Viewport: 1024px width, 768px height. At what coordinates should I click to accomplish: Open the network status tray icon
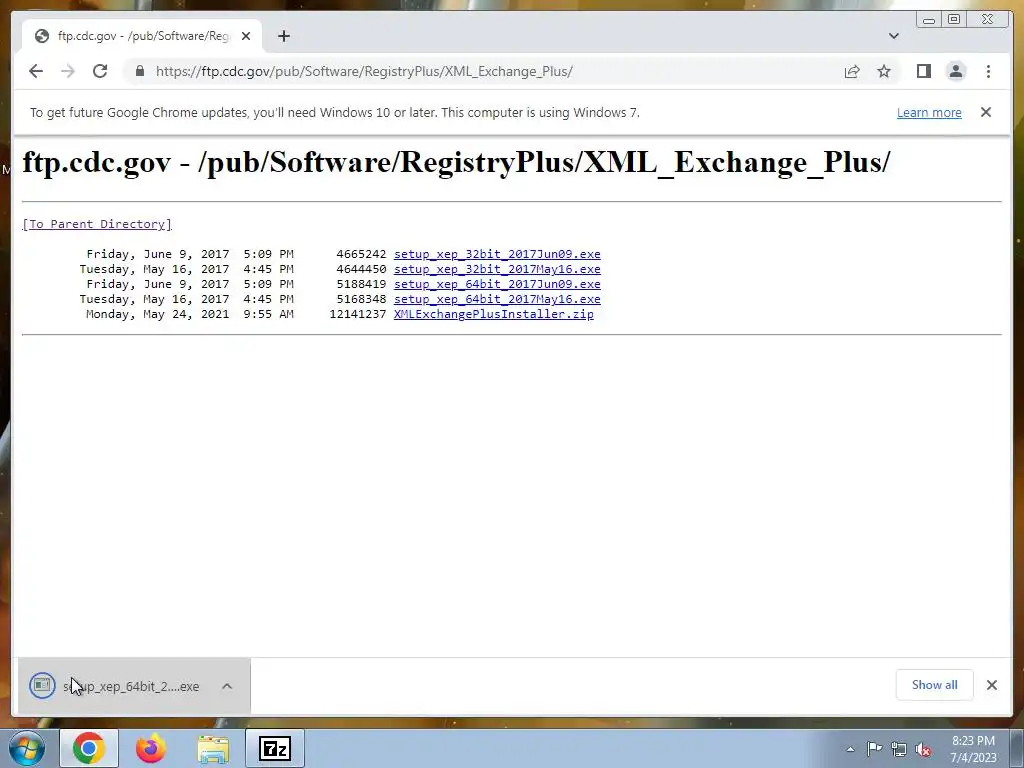click(899, 749)
